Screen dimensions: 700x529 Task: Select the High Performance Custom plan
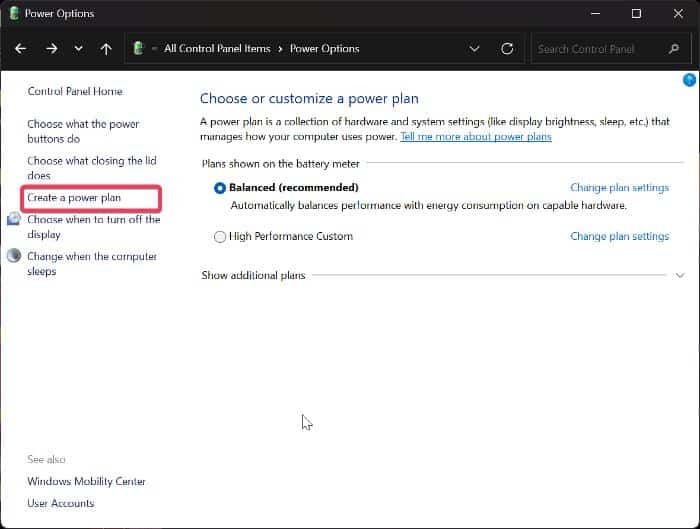[x=220, y=237]
